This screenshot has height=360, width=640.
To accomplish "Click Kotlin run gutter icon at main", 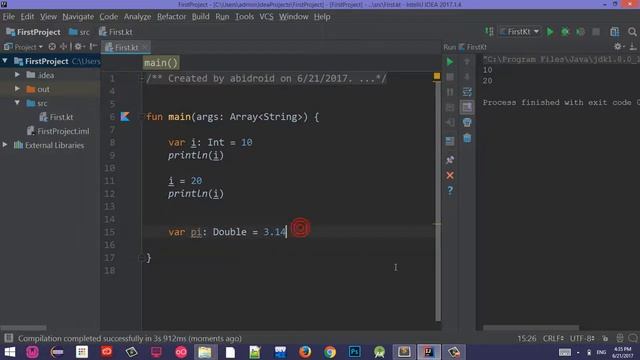I will [125, 117].
